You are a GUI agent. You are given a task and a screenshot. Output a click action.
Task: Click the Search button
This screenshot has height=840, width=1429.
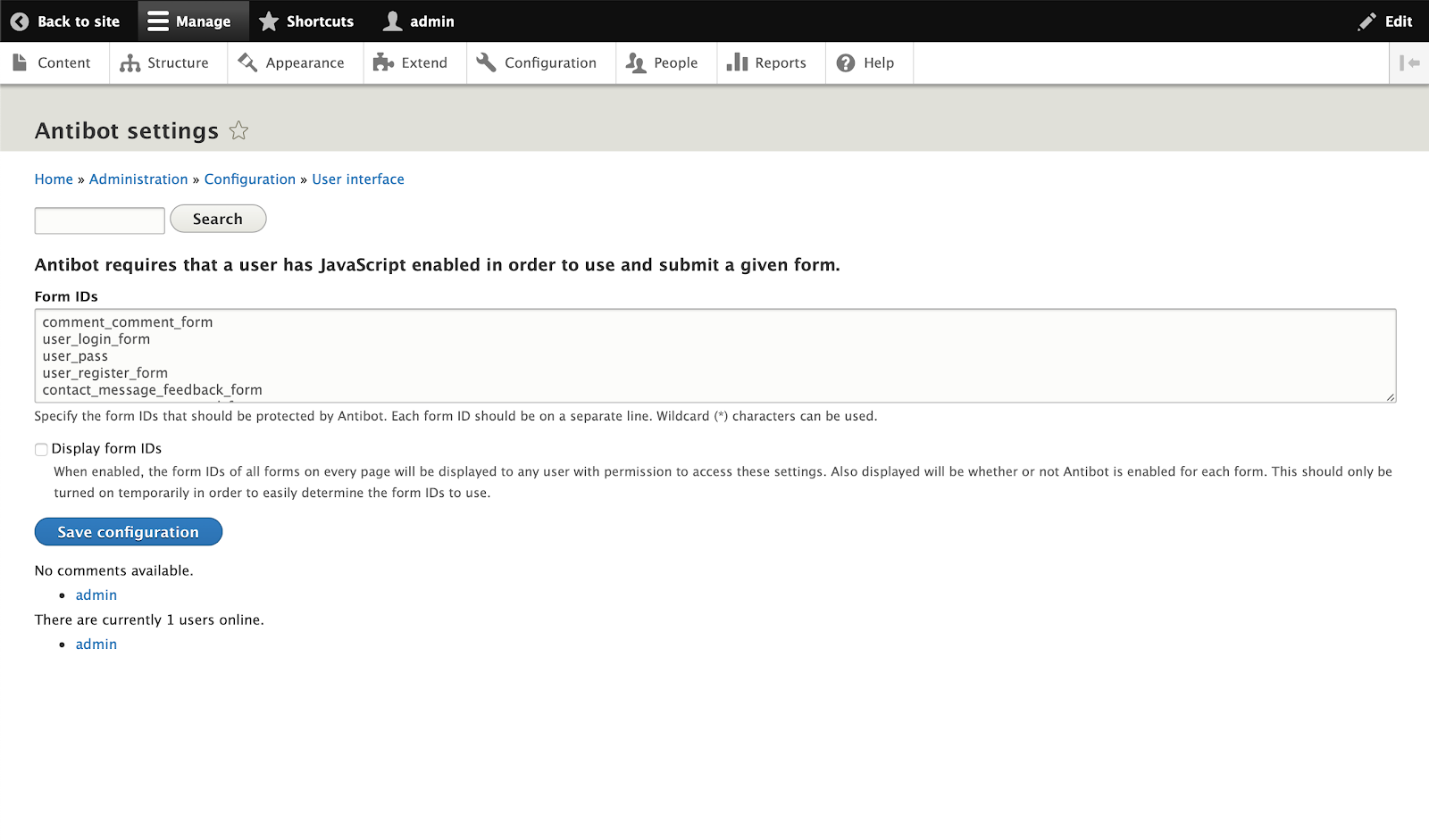(218, 219)
